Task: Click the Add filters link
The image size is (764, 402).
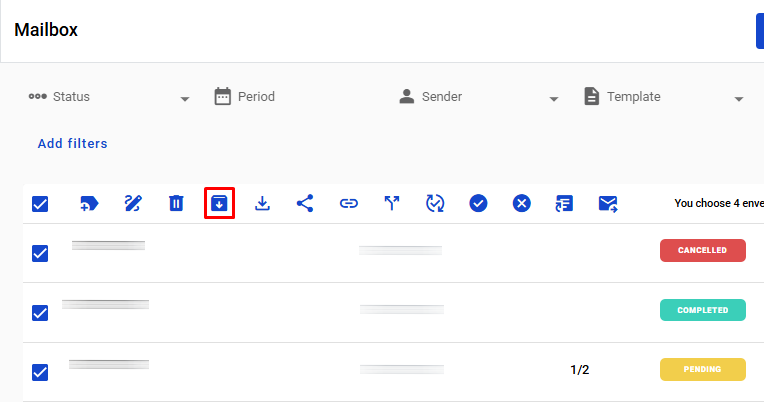Action: (x=72, y=144)
